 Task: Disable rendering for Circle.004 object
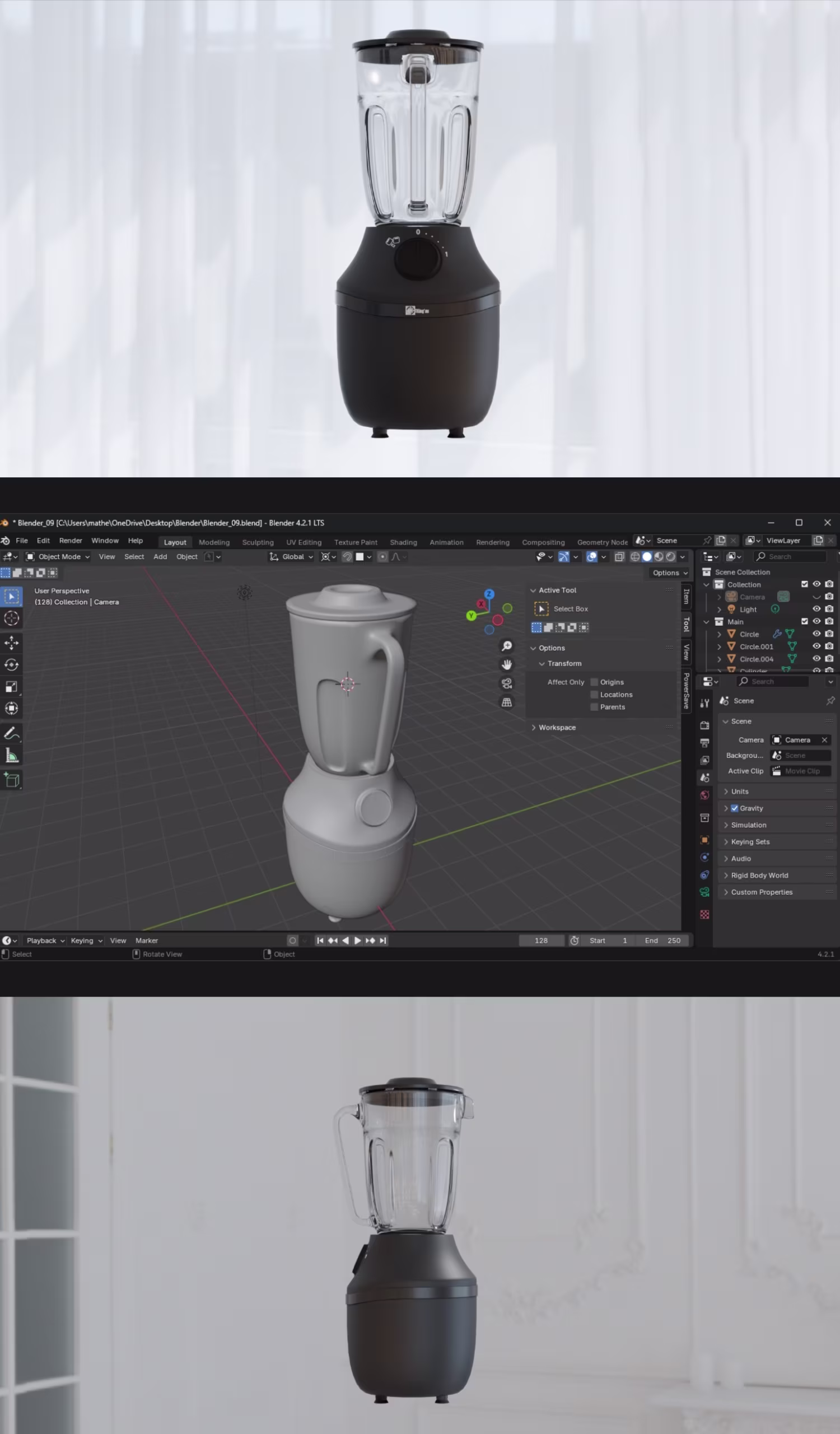pos(829,659)
